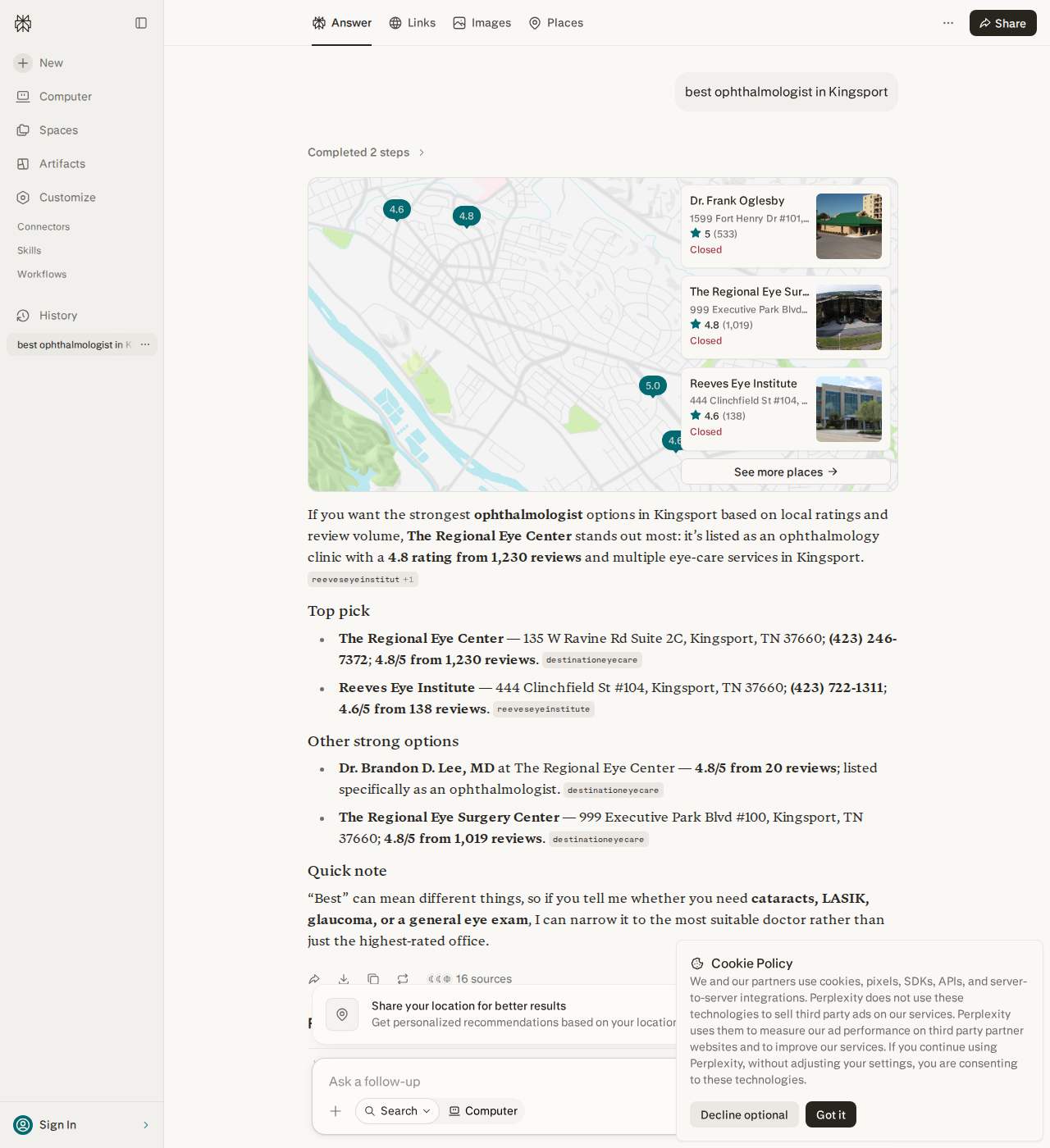The width and height of the screenshot is (1050, 1148).
Task: Click the rewrite (regenerate) icon below the answer
Action: click(x=403, y=979)
